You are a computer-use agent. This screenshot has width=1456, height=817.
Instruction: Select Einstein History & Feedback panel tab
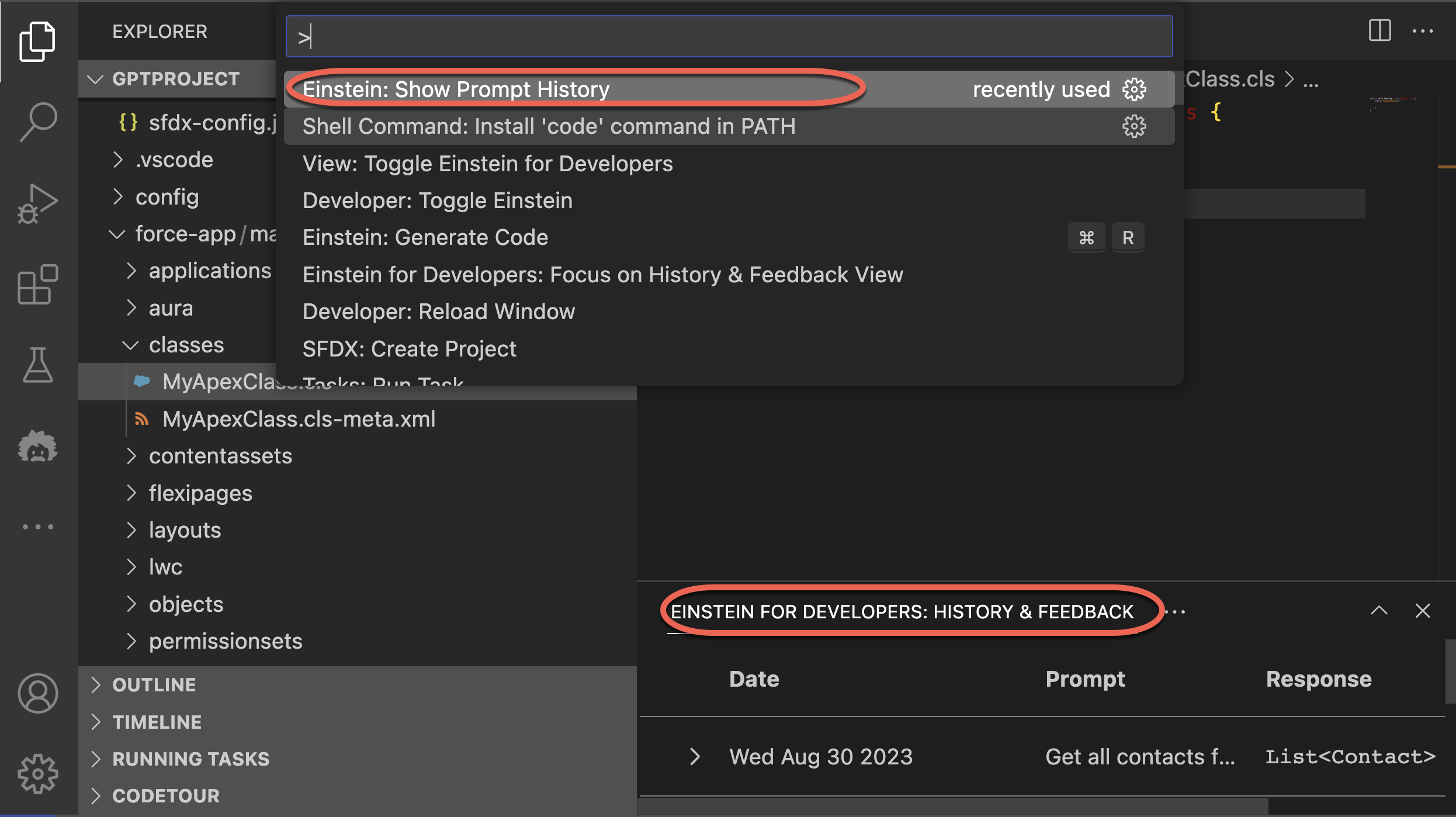(902, 612)
